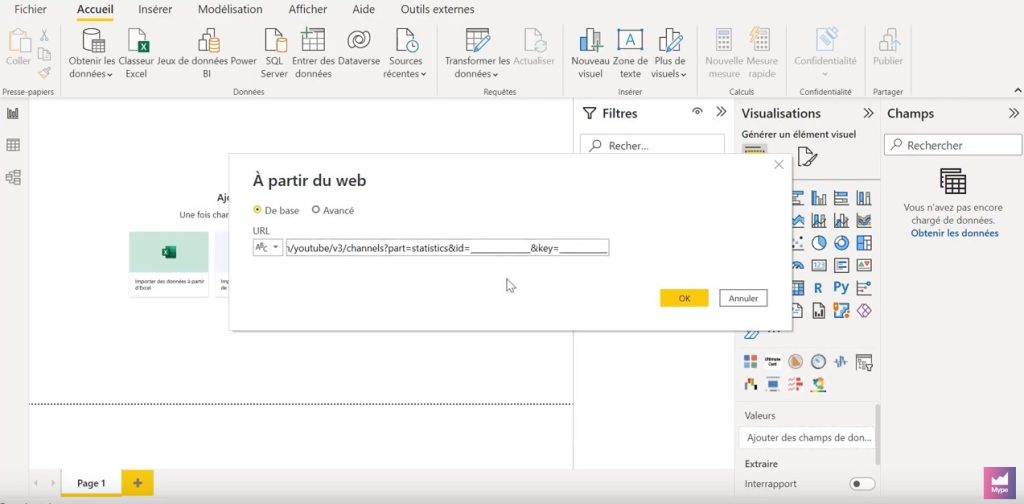Click the URL input field
The height and width of the screenshot is (504, 1024).
coord(447,247)
